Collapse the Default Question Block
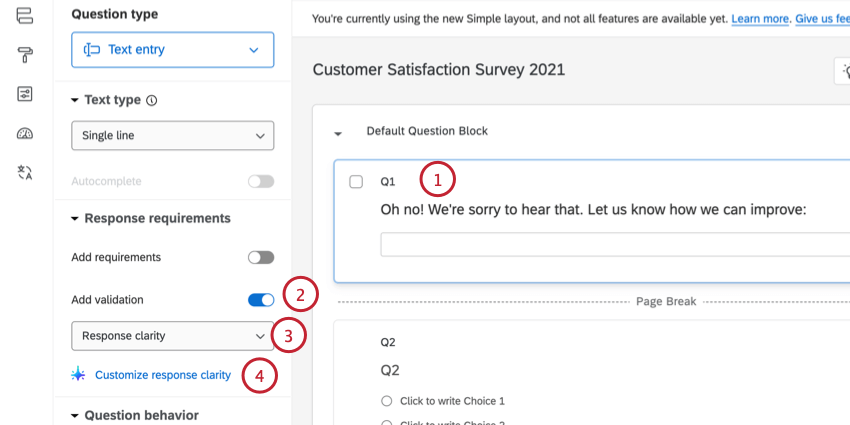850x425 pixels. click(338, 132)
